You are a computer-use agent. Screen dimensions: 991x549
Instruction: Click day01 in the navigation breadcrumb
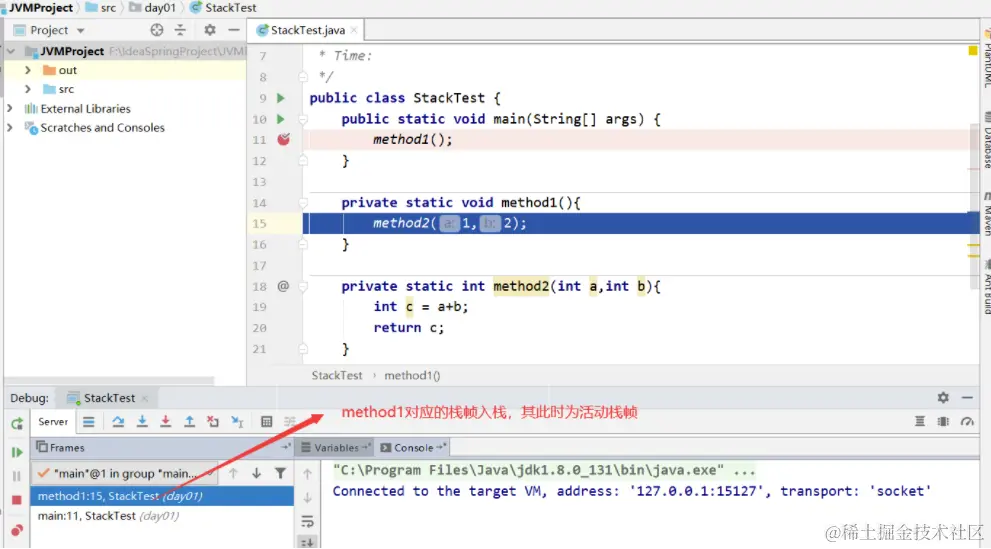(x=152, y=8)
